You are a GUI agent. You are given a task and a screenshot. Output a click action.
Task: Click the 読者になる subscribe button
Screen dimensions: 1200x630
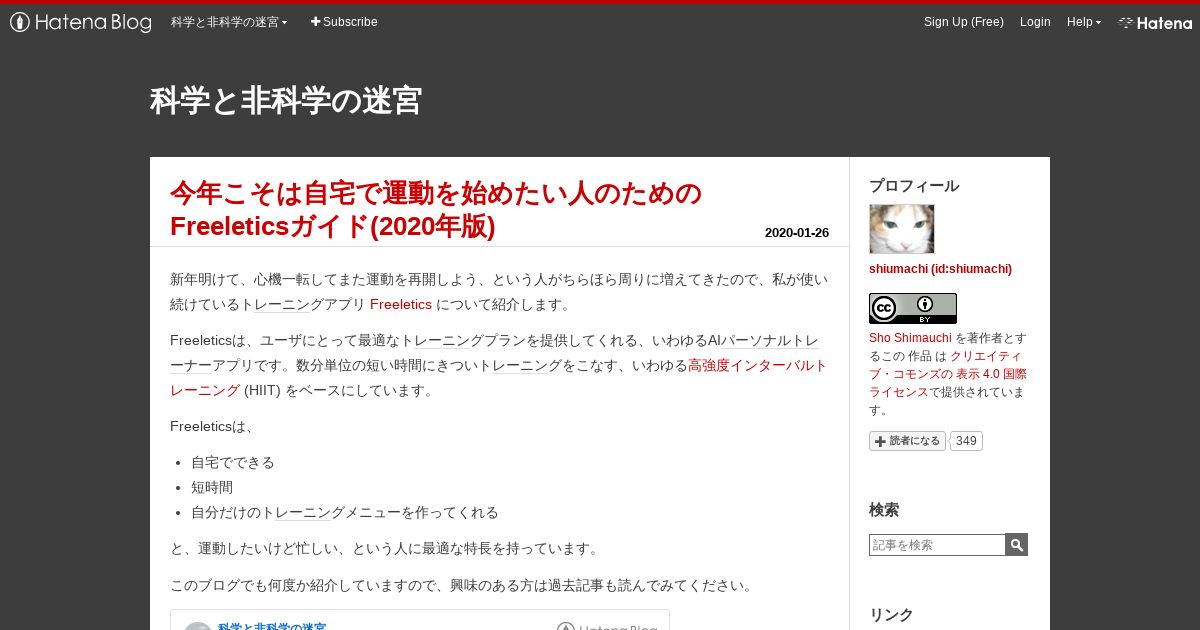[x=907, y=441]
